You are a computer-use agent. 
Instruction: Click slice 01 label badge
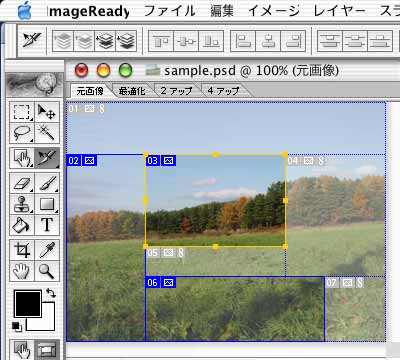87,108
